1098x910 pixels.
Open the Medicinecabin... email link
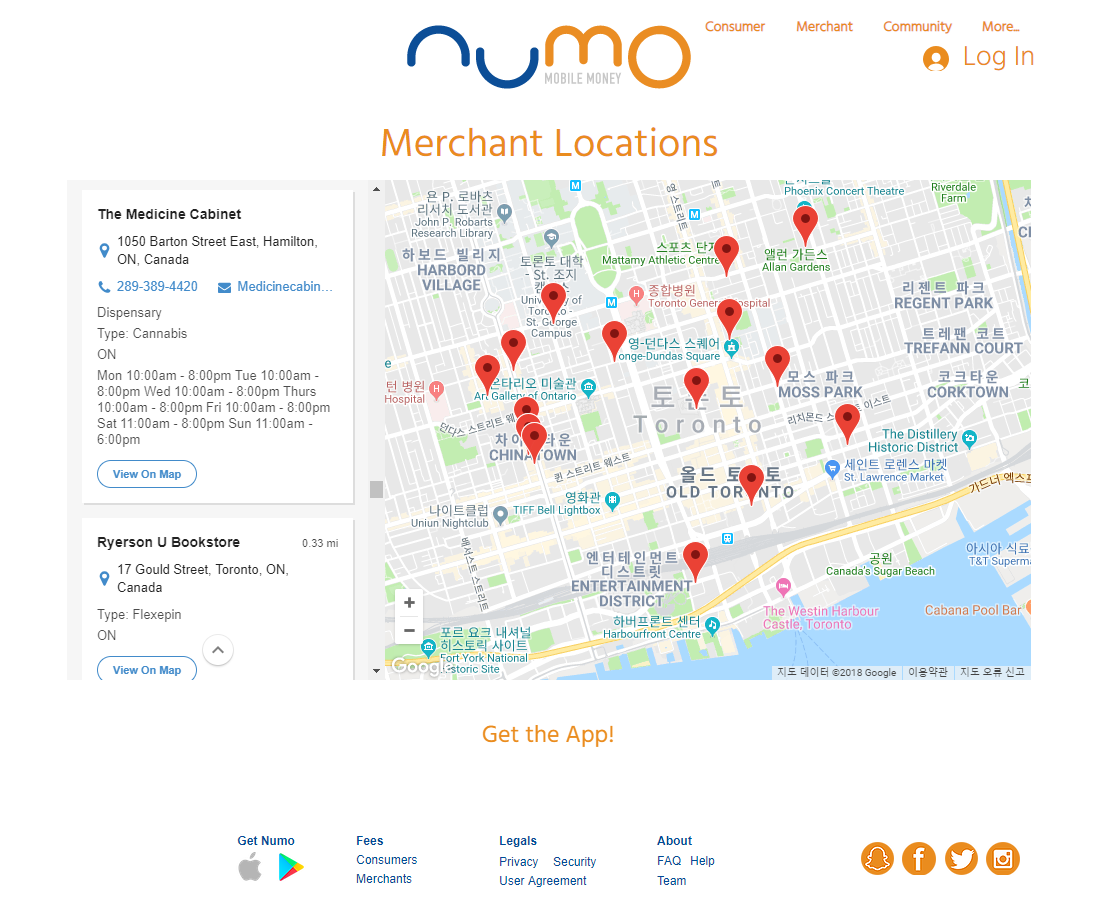[285, 286]
